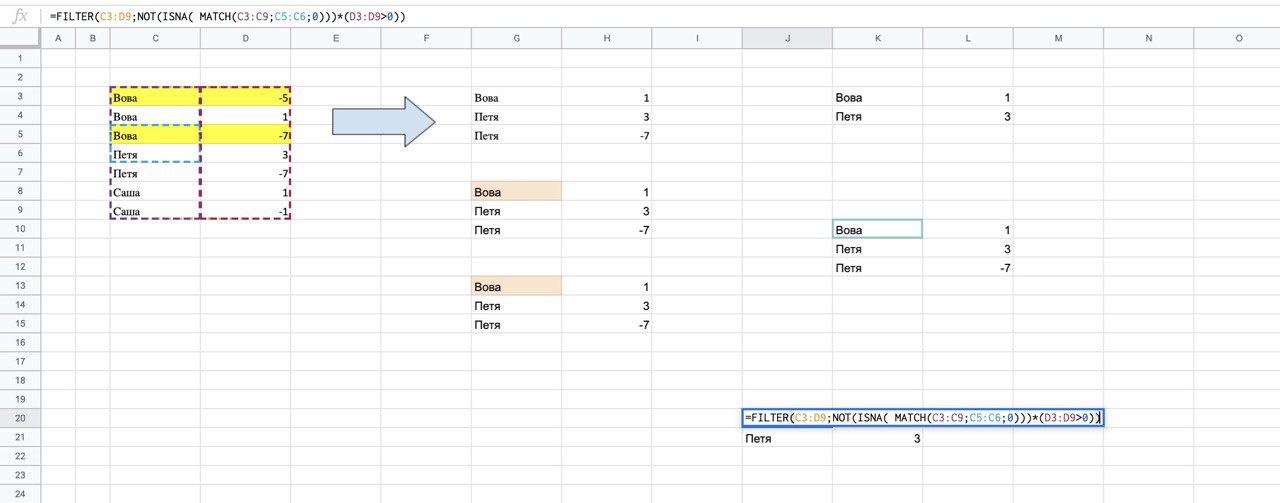Select row 20 header

click(19, 419)
